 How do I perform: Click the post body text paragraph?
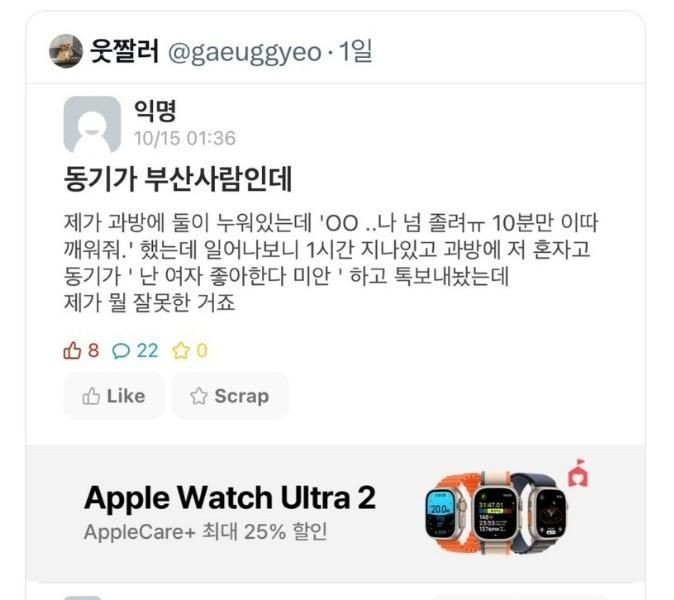click(331, 262)
